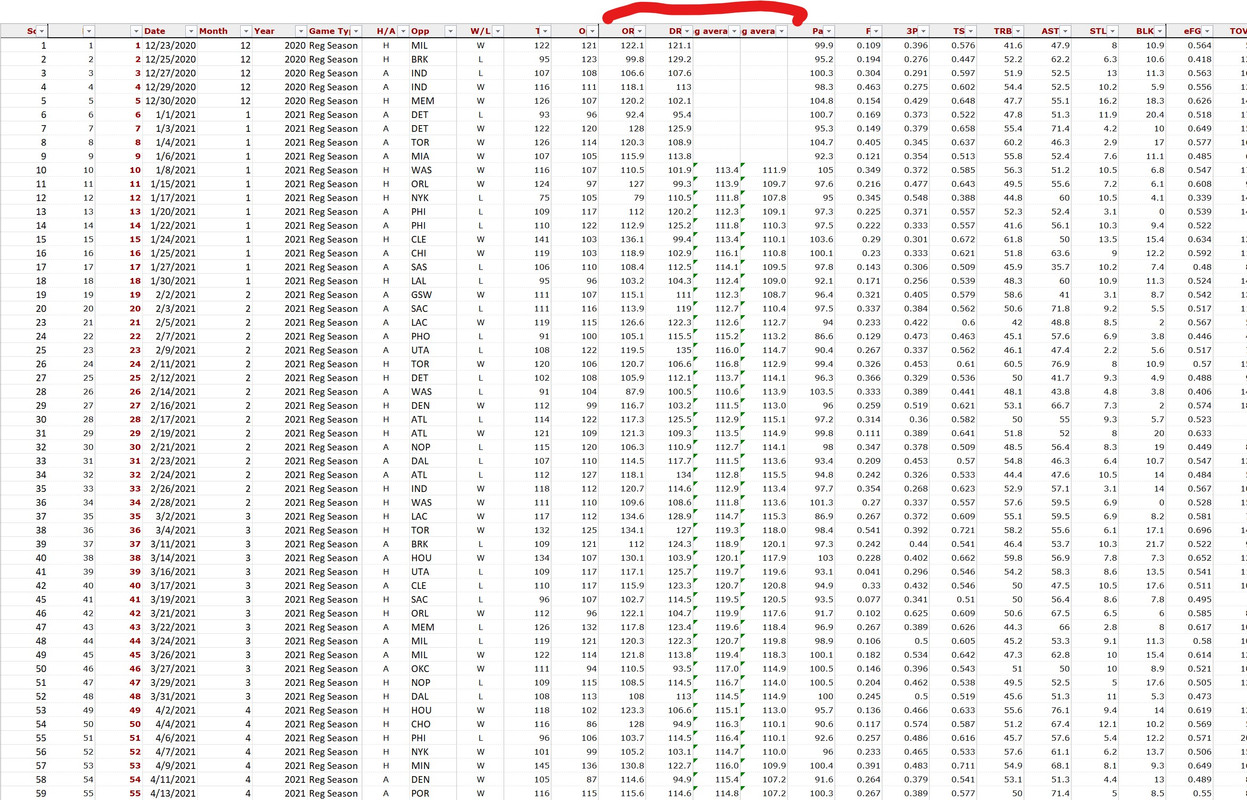This screenshot has width=1247, height=800.
Task: Click the 12/30/2020 date cell
Action: click(x=169, y=101)
